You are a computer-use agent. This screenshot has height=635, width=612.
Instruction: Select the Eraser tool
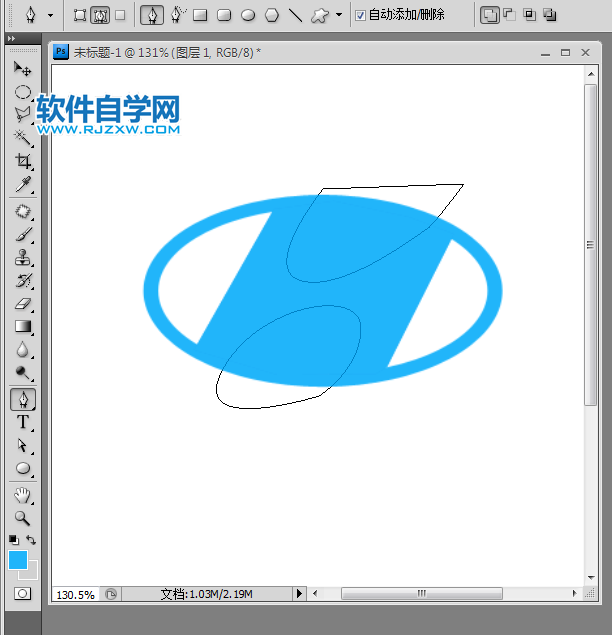click(23, 303)
